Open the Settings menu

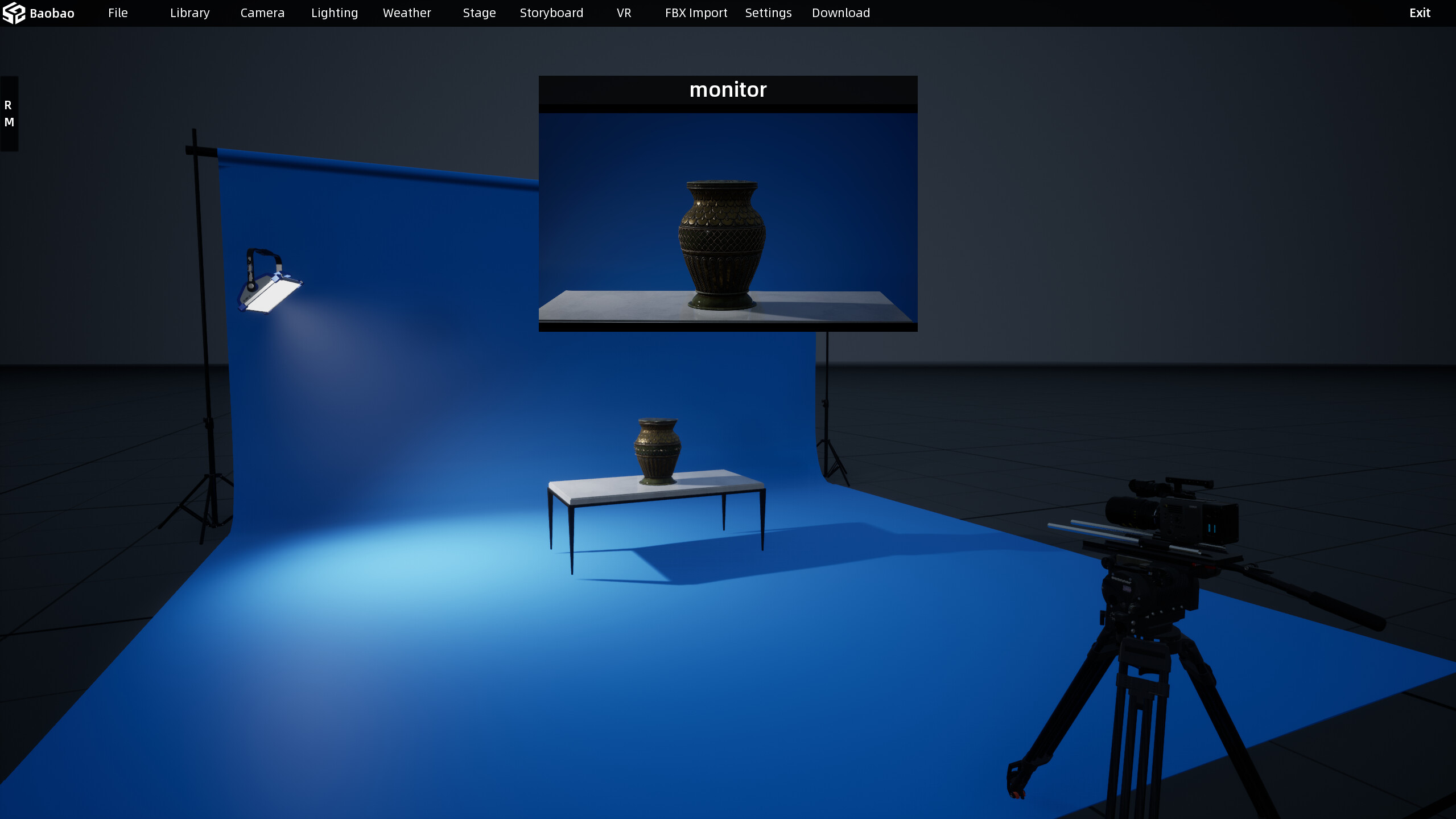click(x=768, y=12)
